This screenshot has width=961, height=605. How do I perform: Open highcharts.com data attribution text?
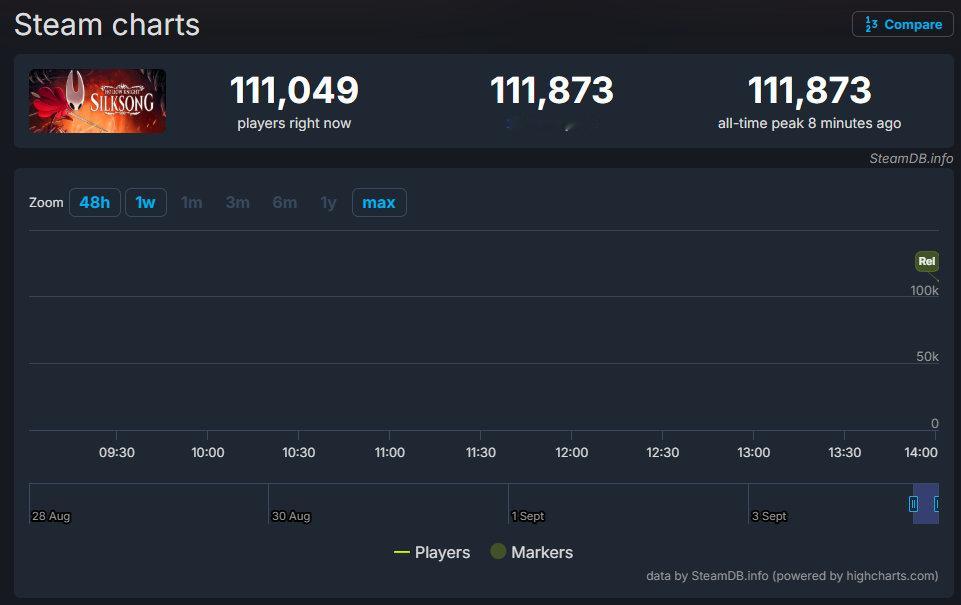click(x=792, y=576)
